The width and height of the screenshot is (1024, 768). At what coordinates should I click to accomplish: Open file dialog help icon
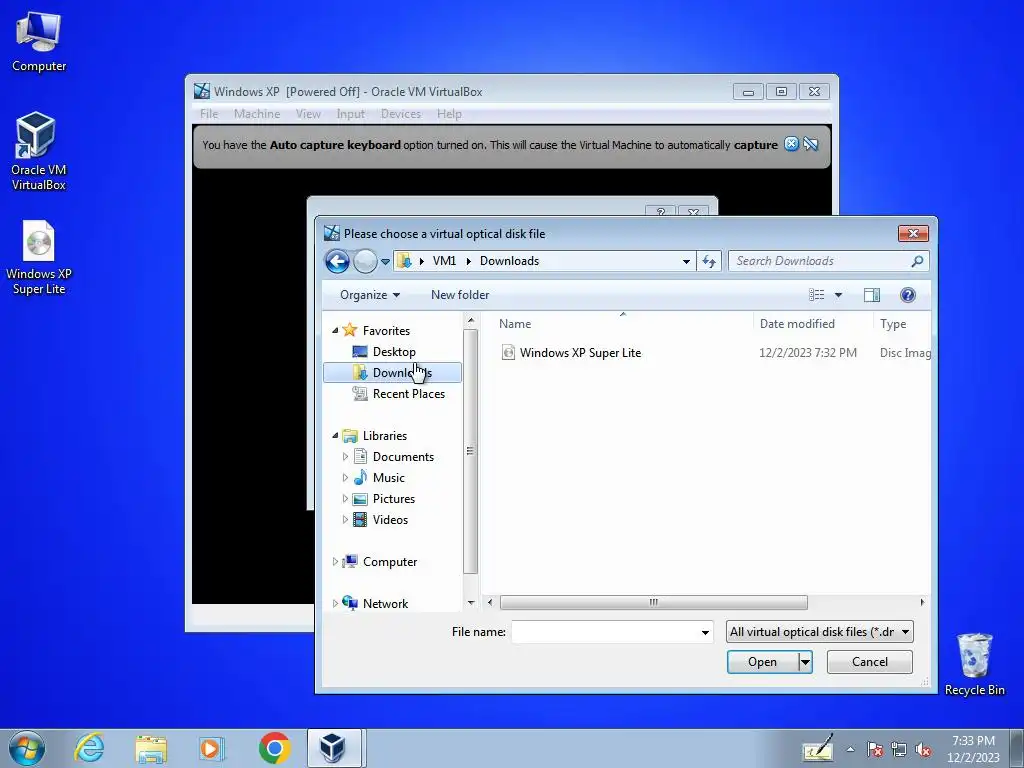[x=908, y=295]
